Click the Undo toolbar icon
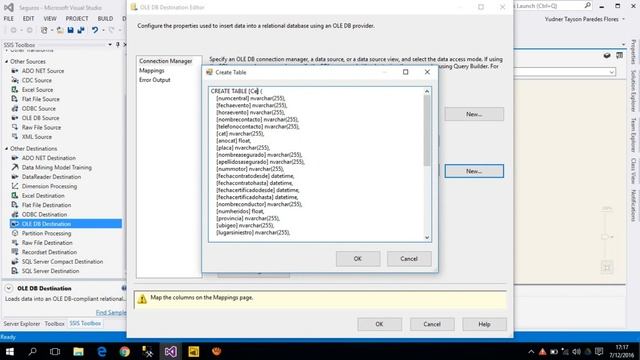Viewport: 640px width, 360px height. click(x=95, y=30)
